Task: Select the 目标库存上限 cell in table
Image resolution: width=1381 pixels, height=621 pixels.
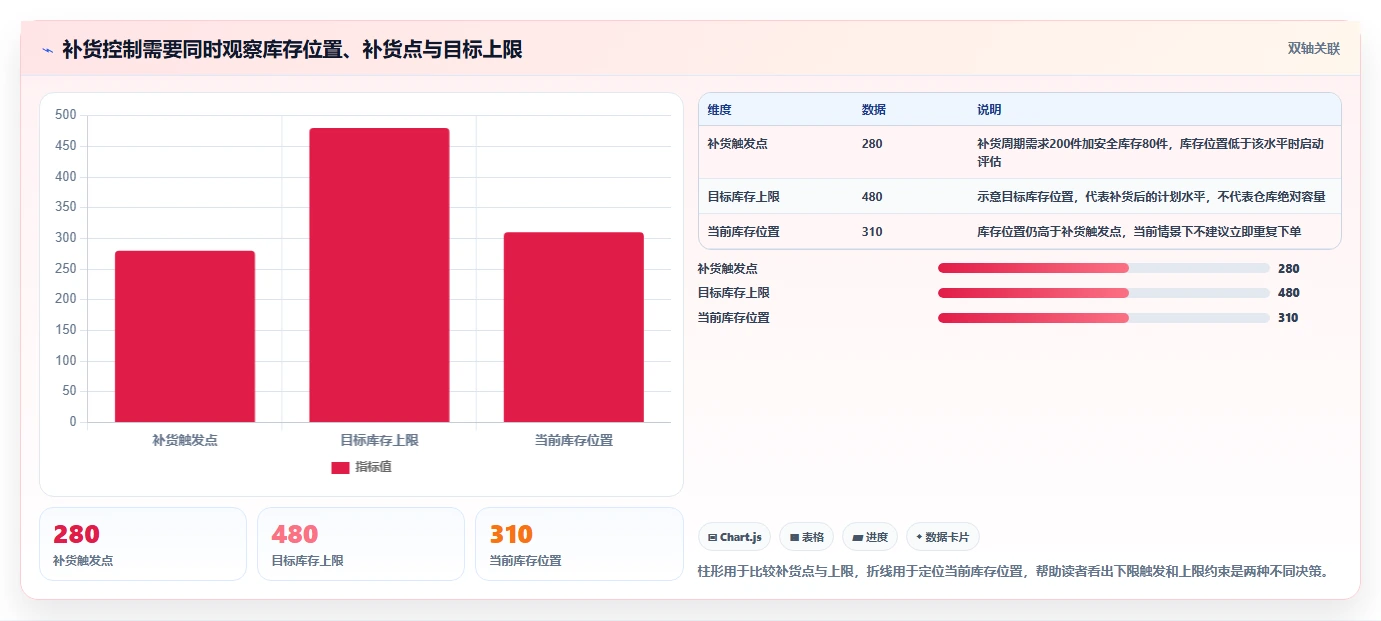Action: 743,197
